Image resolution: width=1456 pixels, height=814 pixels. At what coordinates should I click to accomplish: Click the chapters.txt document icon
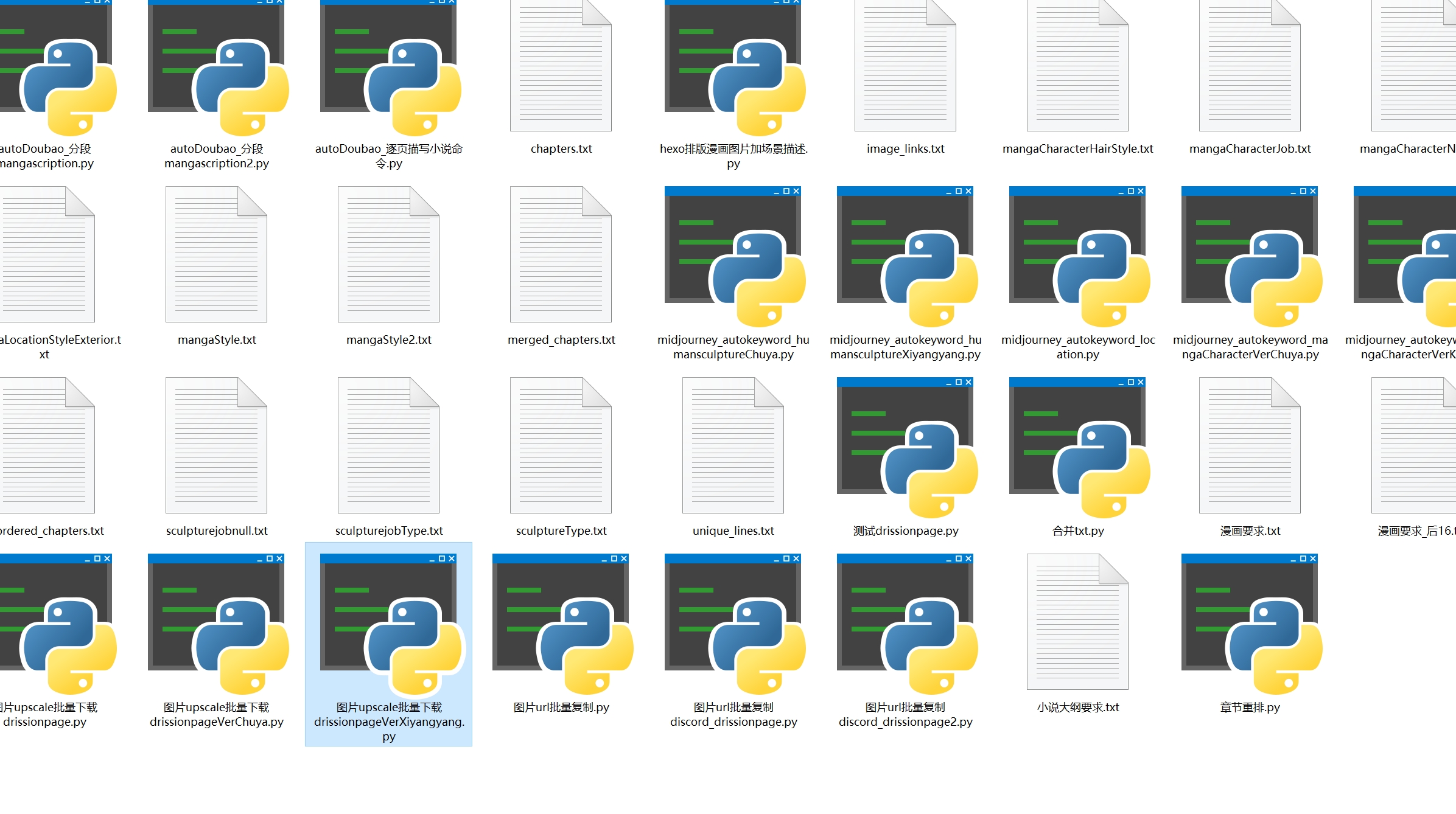point(561,65)
